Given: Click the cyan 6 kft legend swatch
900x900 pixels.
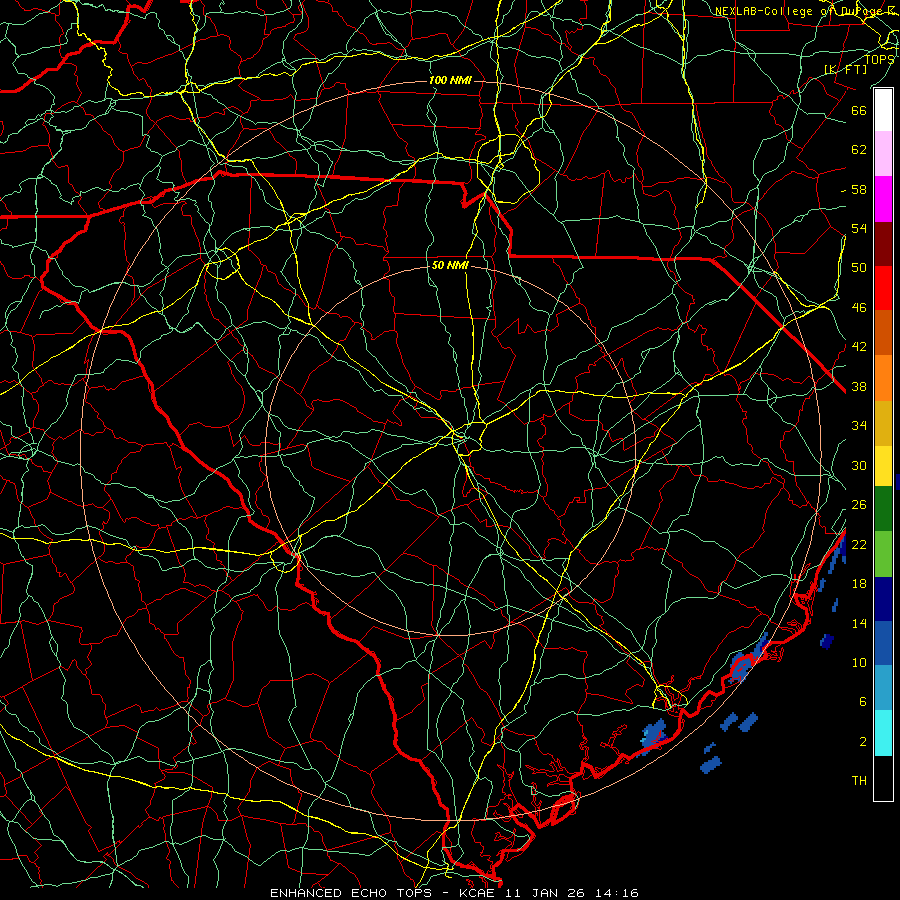Looking at the screenshot, I should [883, 733].
